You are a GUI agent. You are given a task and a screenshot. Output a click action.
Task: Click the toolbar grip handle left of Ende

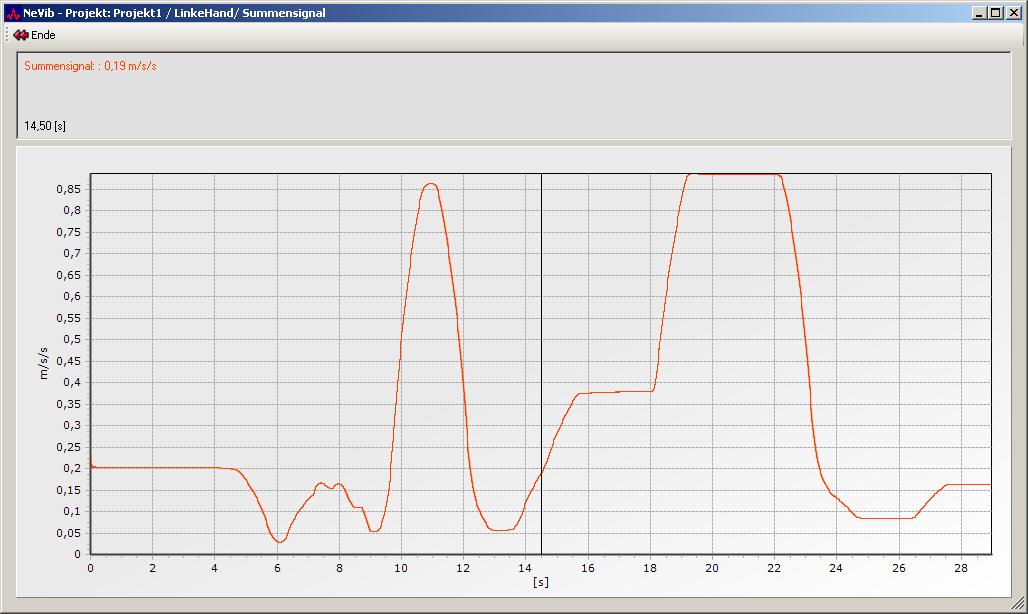pos(7,35)
